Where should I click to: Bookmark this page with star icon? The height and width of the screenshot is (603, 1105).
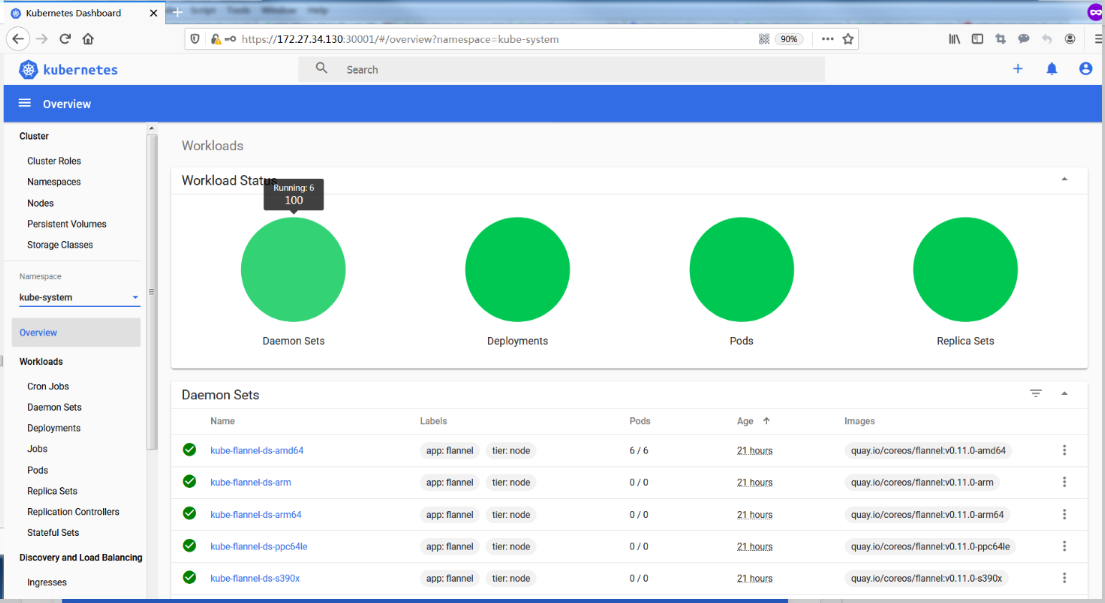pyautogui.click(x=848, y=39)
